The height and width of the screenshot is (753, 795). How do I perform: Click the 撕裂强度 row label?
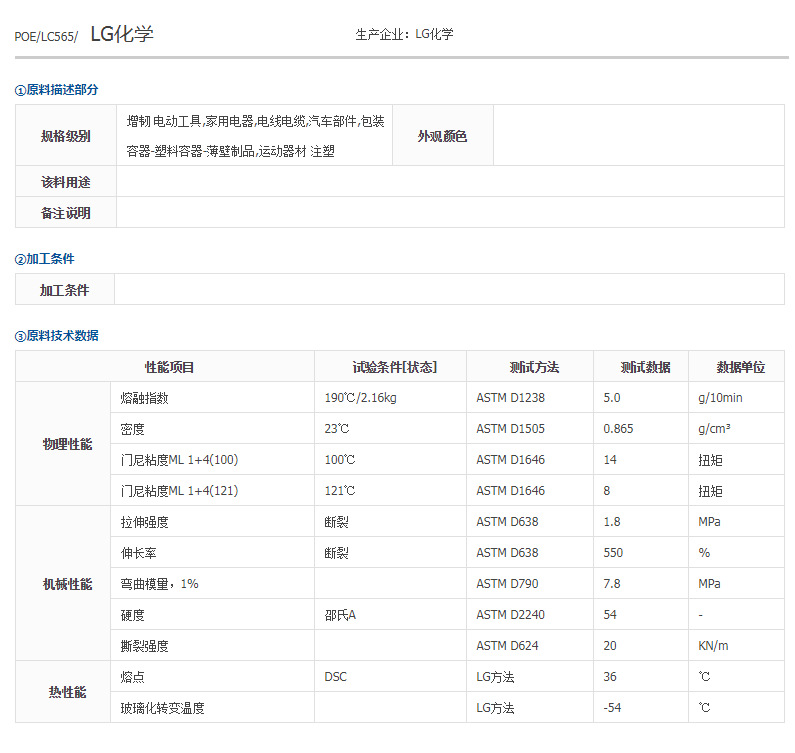pyautogui.click(x=144, y=646)
